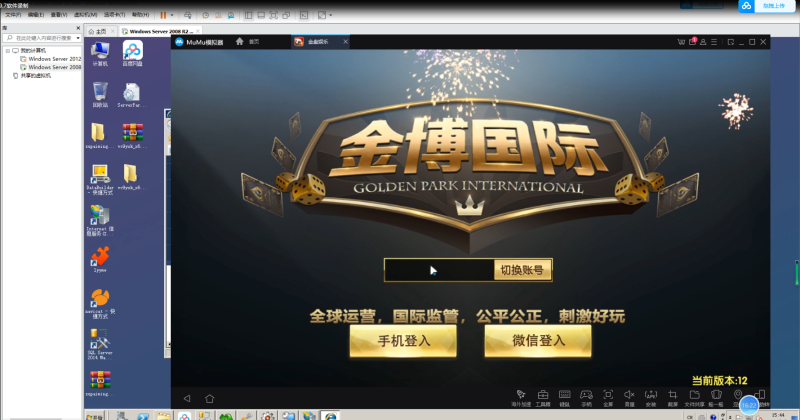Open the MuMu emulator 首页 home tab

(x=248, y=42)
